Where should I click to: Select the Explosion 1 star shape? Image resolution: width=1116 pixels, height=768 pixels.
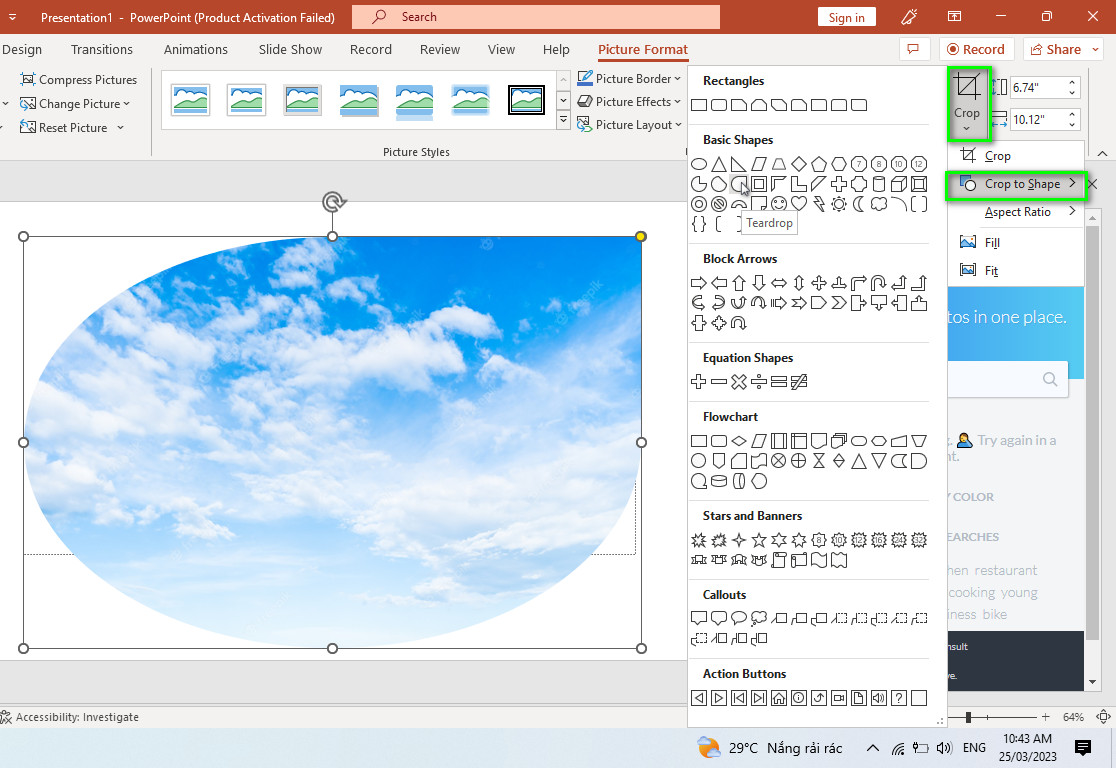tap(699, 540)
